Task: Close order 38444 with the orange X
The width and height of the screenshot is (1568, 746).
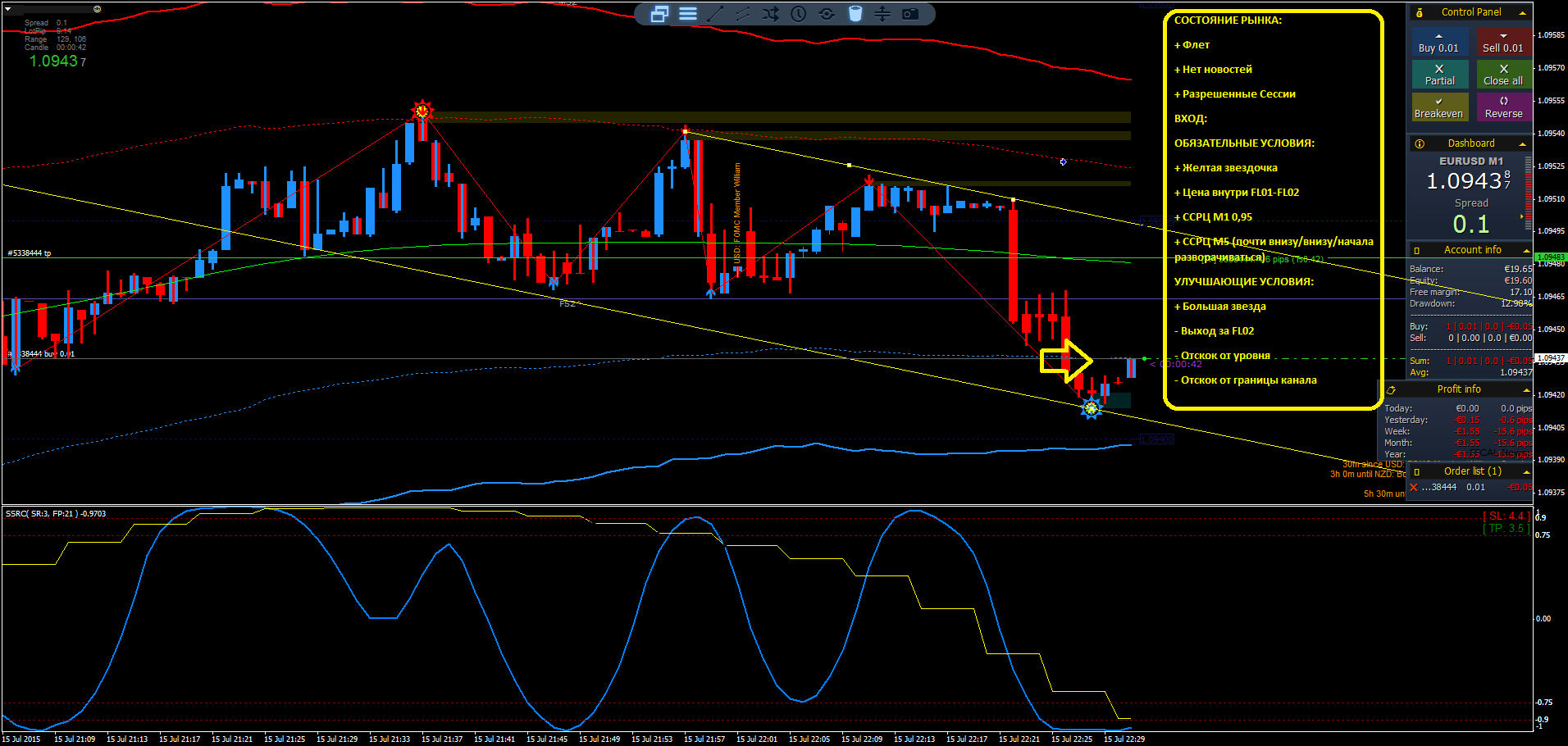Action: coord(1413,488)
